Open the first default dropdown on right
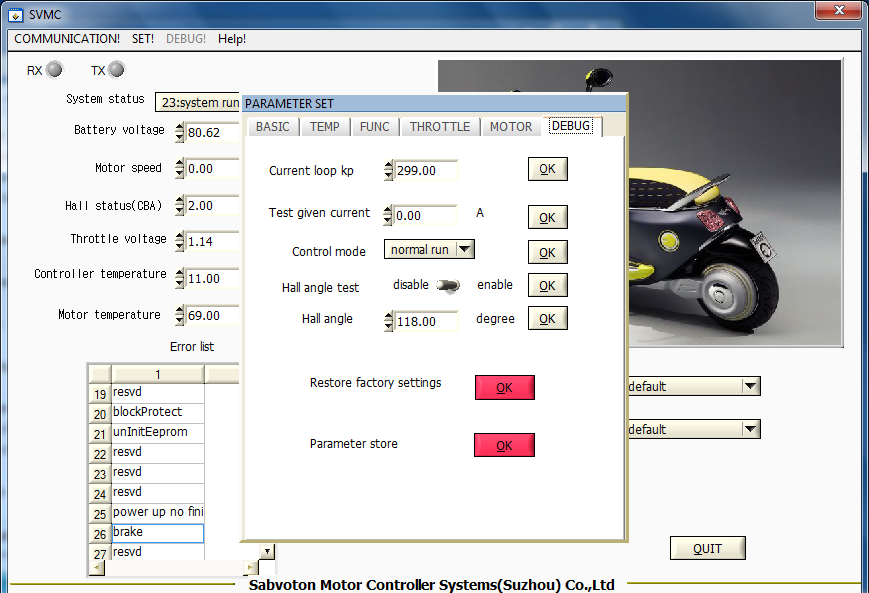This screenshot has height=593, width=869. click(750, 387)
